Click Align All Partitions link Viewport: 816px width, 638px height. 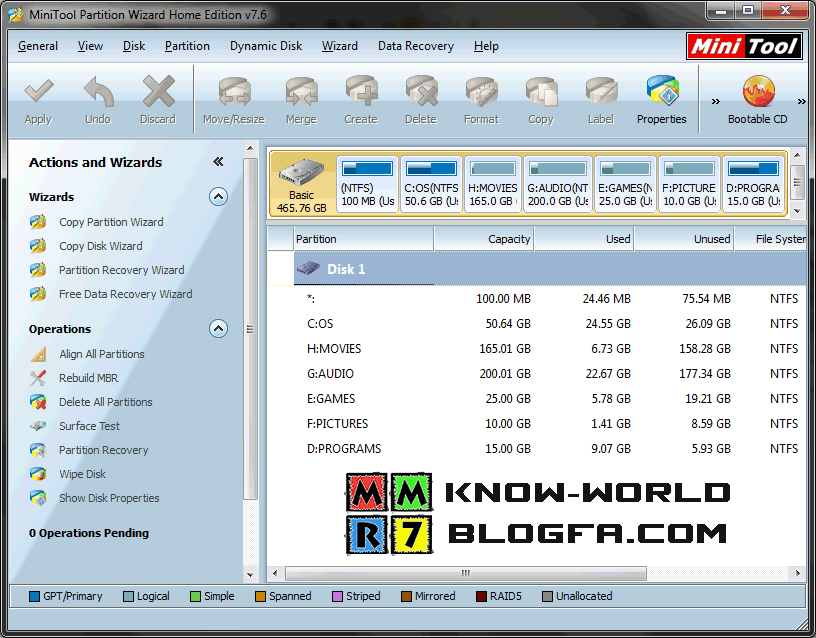click(x=101, y=354)
